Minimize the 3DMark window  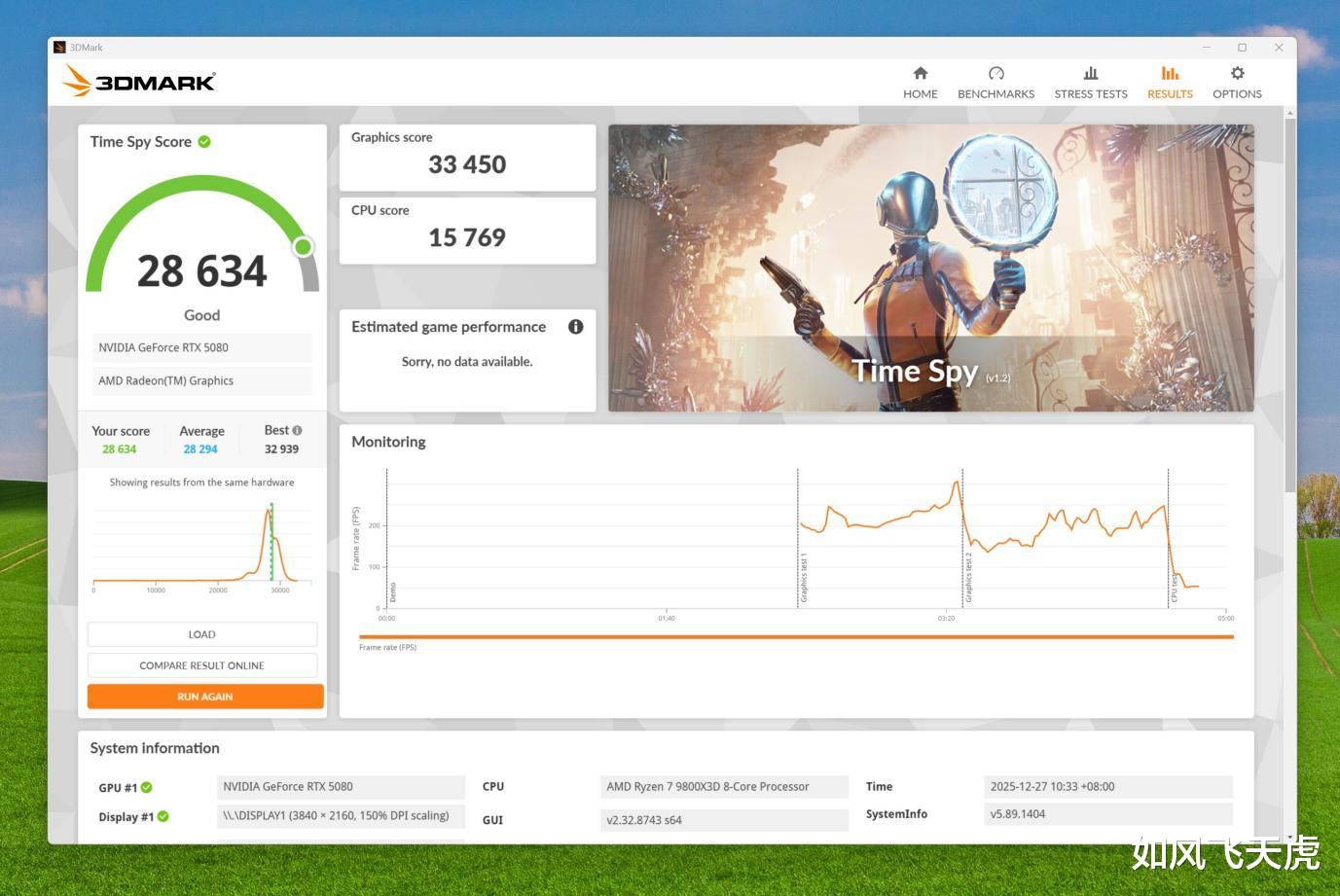tap(1207, 47)
